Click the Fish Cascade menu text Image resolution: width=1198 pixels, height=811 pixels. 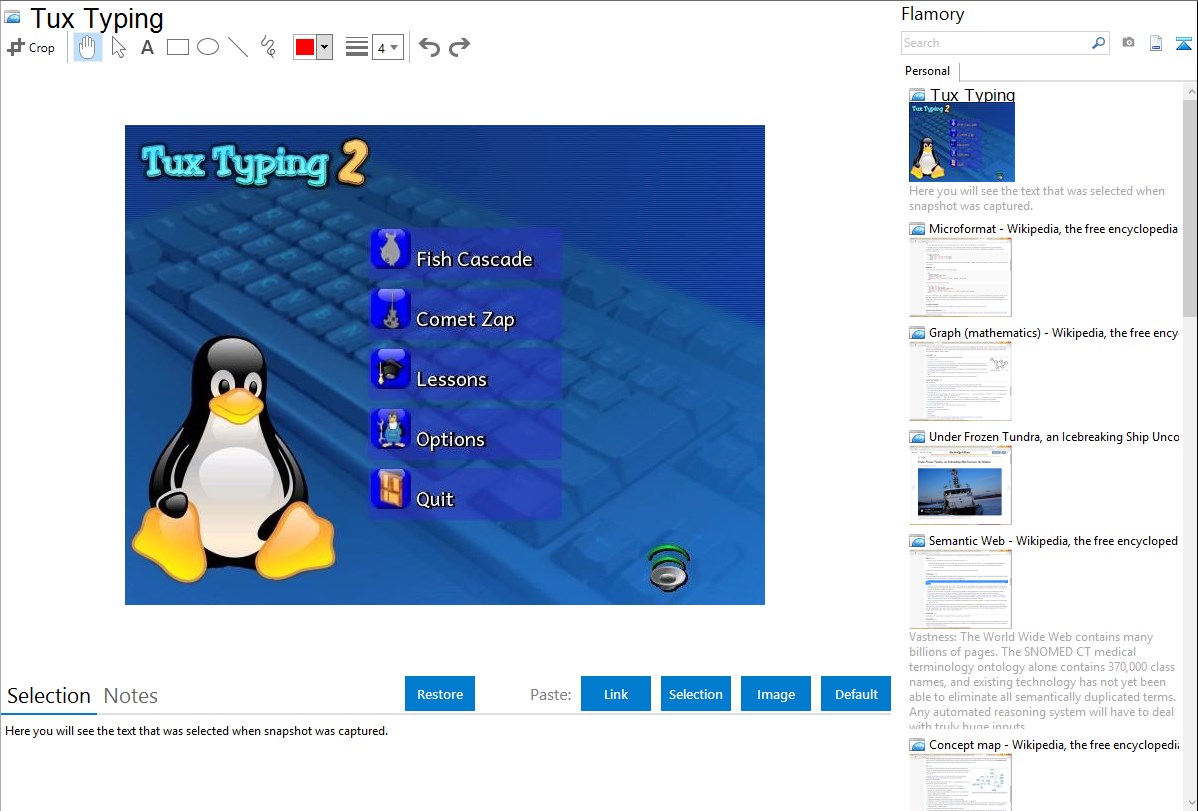(x=474, y=259)
